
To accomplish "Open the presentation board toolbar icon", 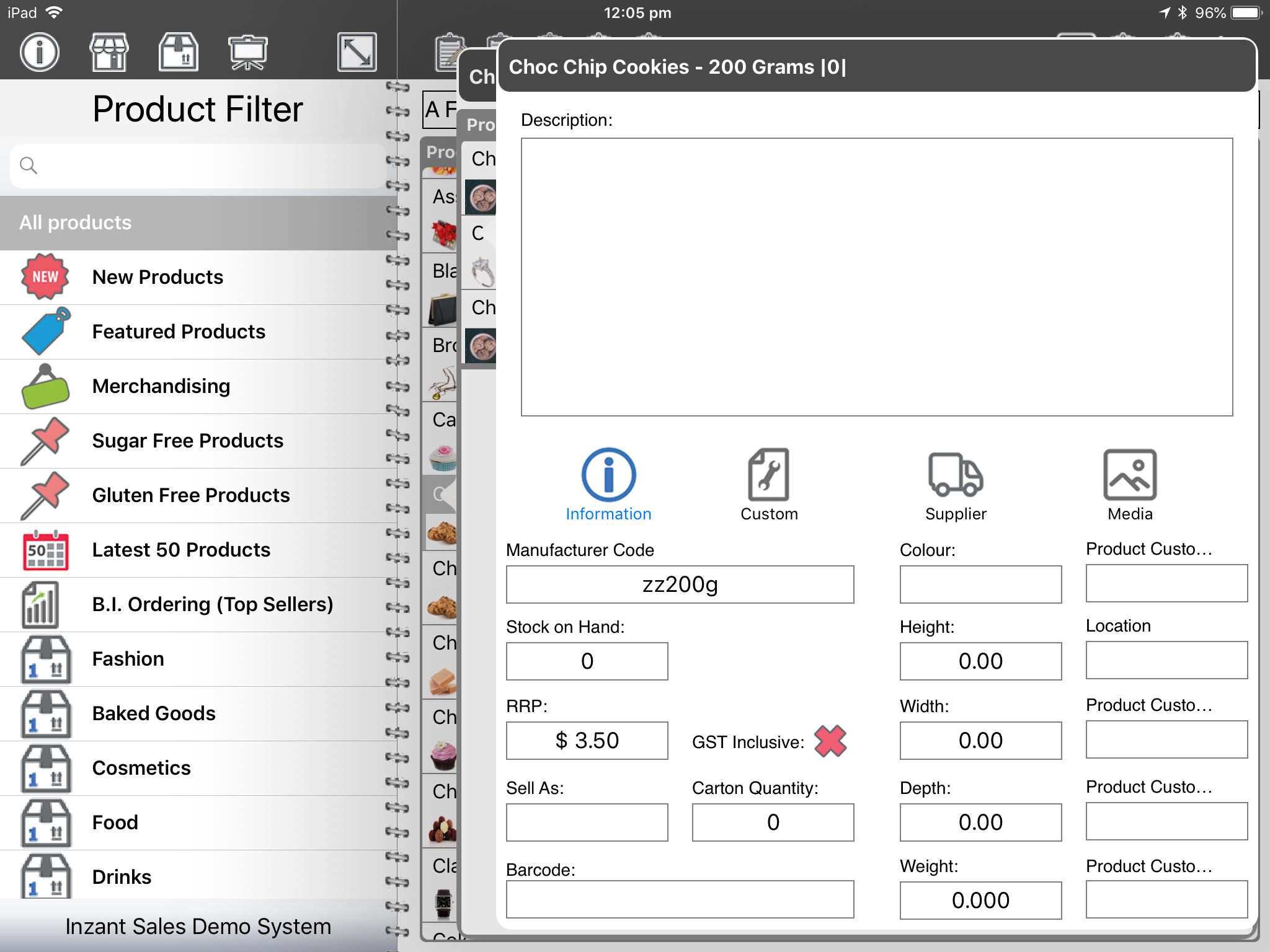I will [x=247, y=52].
